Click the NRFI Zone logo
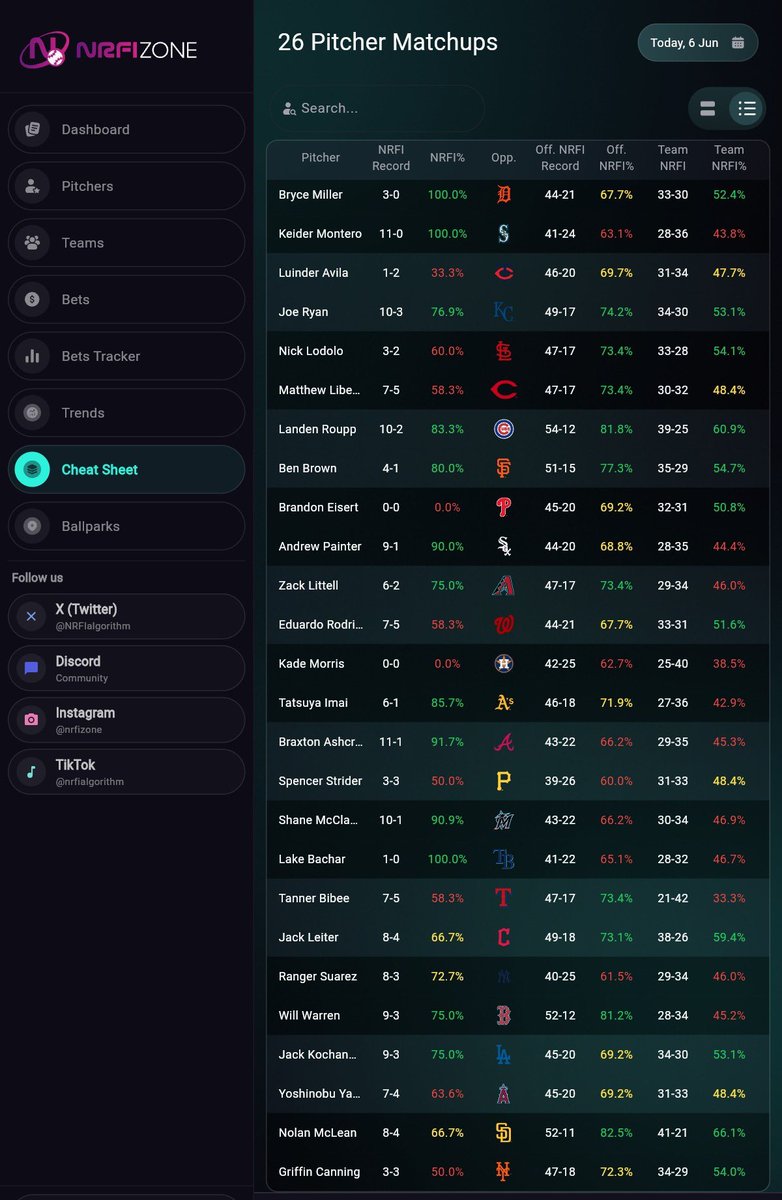This screenshot has width=782, height=1200. click(x=108, y=49)
